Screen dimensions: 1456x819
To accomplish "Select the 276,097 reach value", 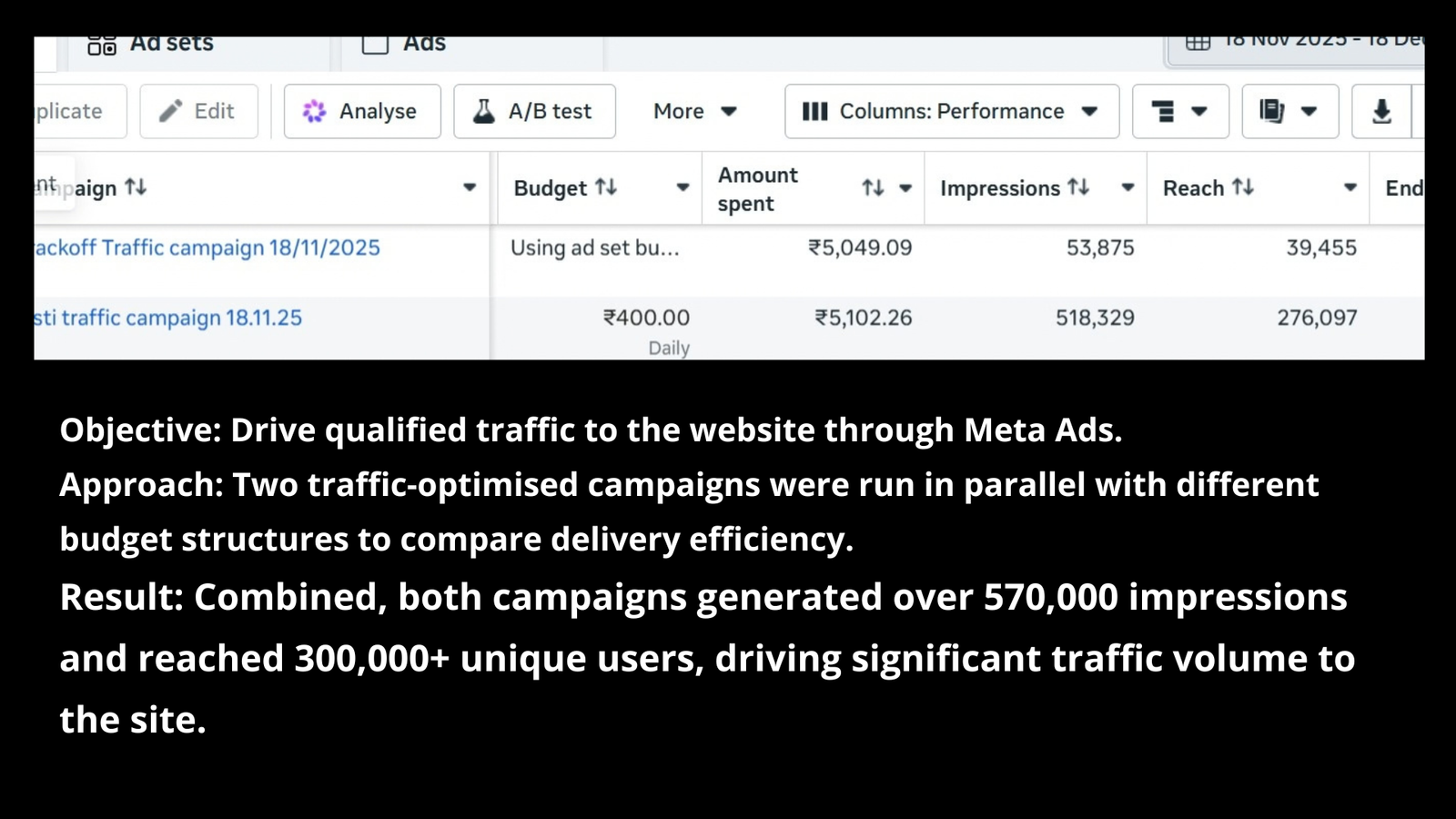I will pos(1317,318).
